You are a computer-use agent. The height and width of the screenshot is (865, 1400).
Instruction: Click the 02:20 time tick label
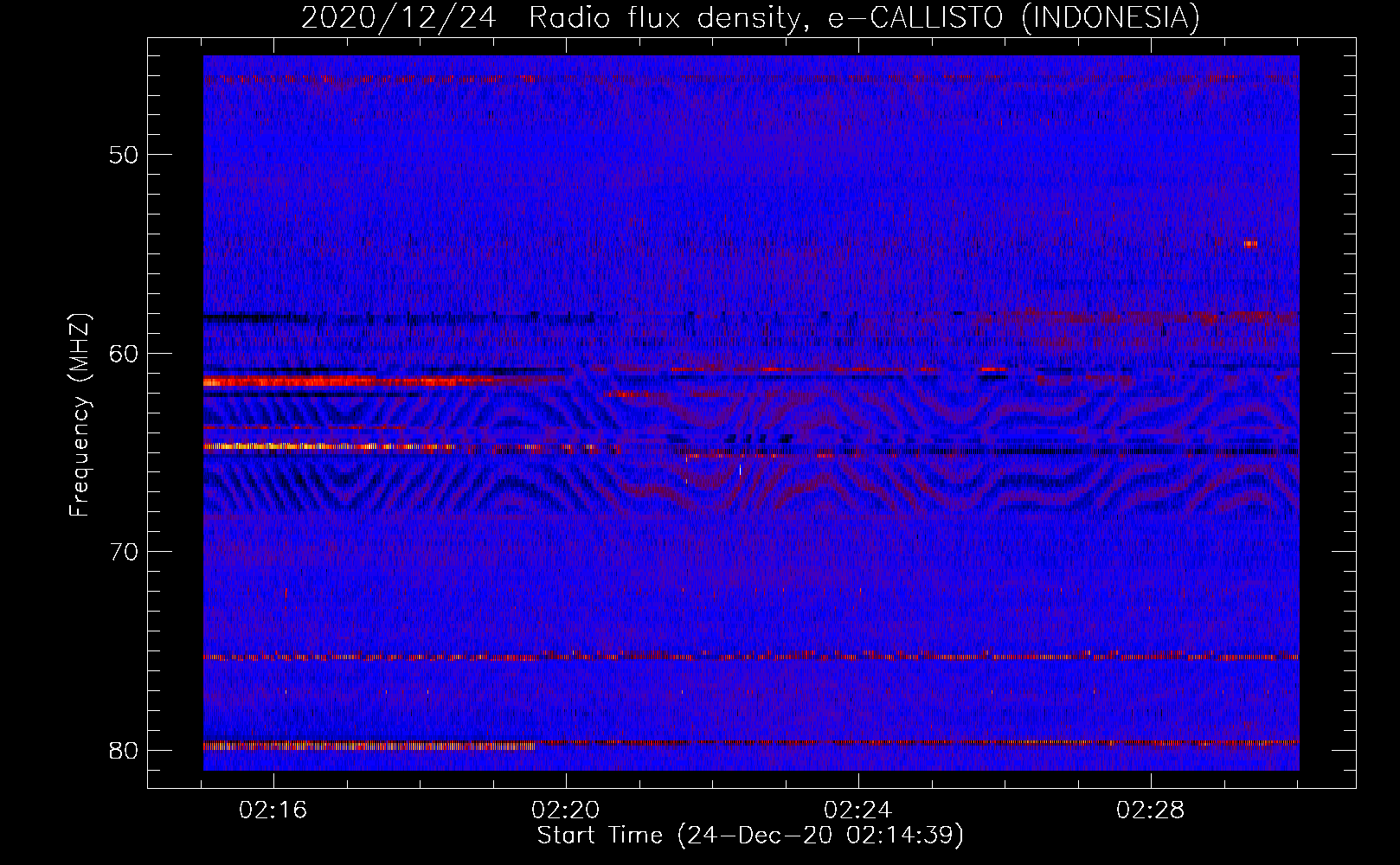click(566, 811)
